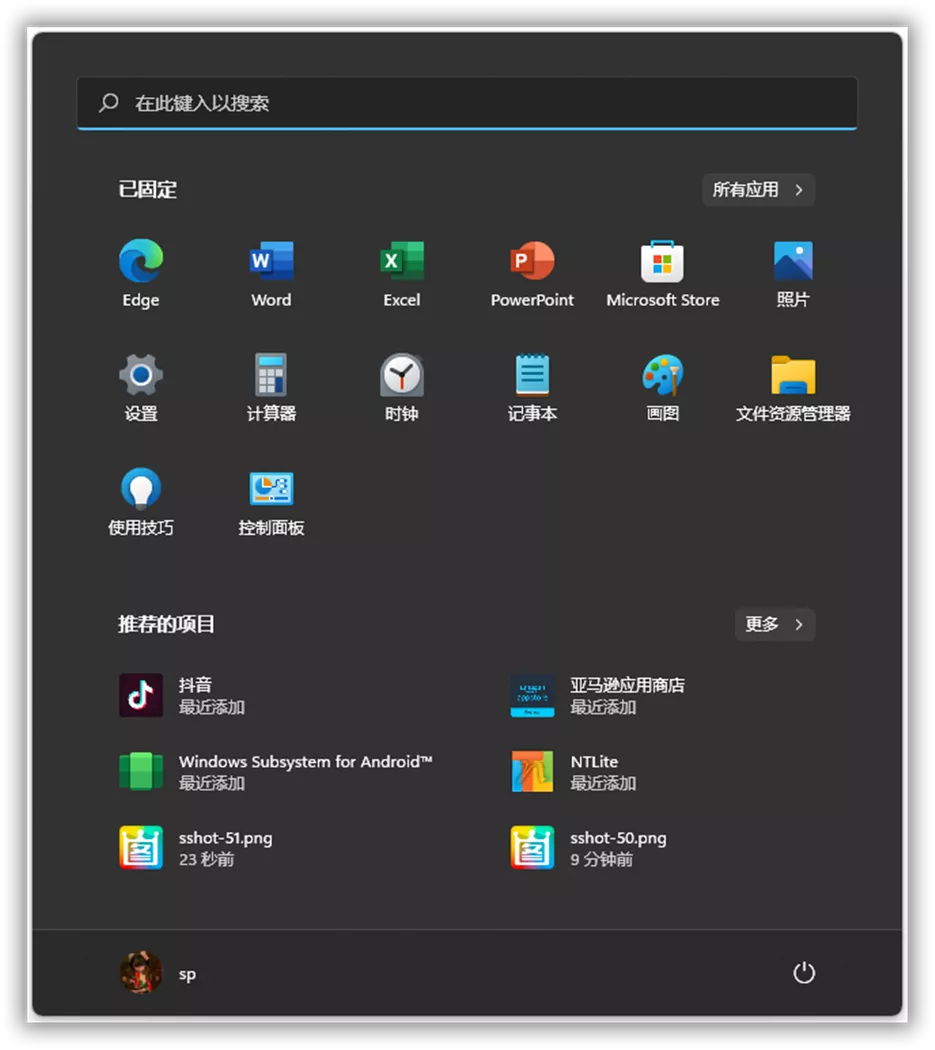Screen dimensions: 935x1050
Task: Open the sp user account avatar
Action: [141, 973]
